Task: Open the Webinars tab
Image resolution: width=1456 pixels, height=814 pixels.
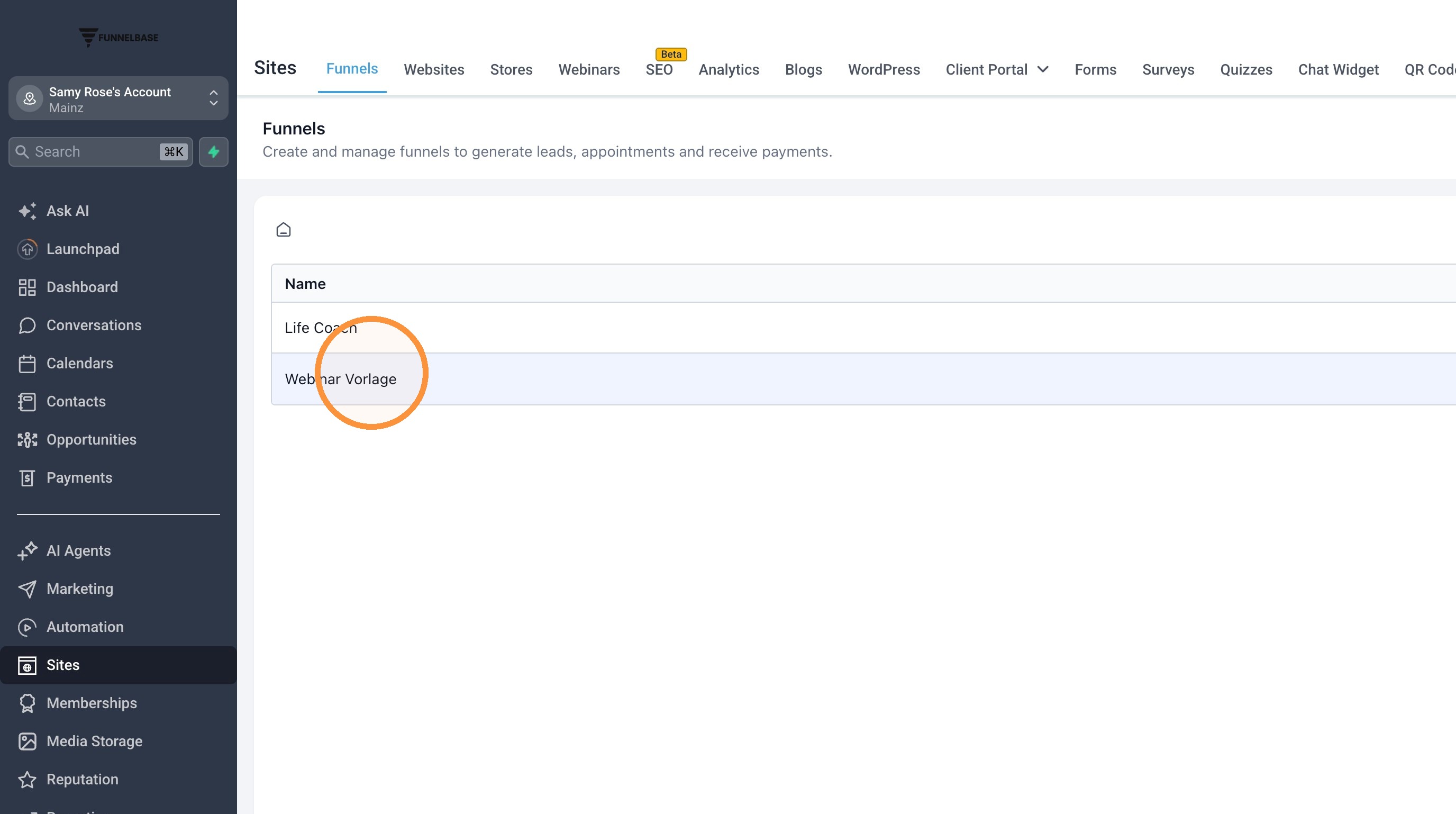Action: tap(589, 69)
